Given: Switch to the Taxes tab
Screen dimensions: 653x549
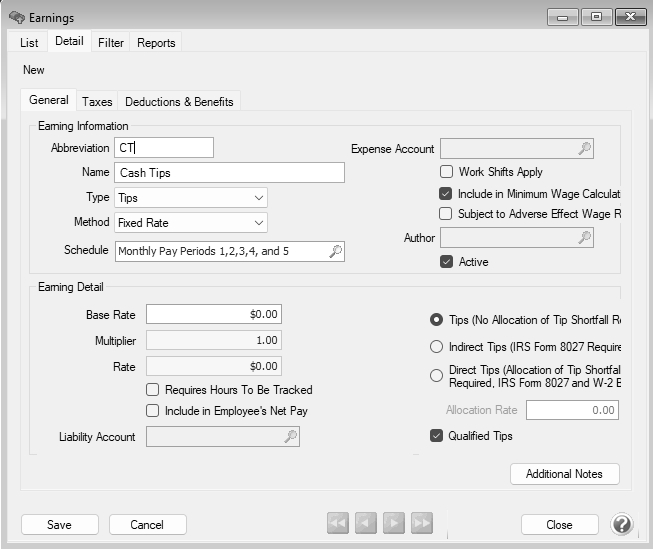Looking at the screenshot, I should tap(97, 101).
